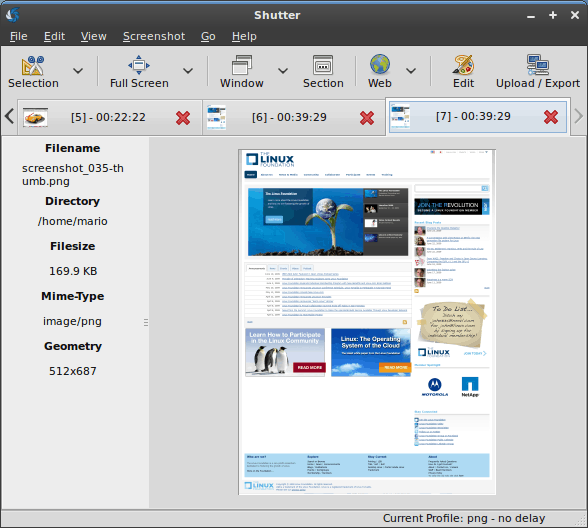
Task: Close tab [5] with red X
Action: (x=183, y=118)
